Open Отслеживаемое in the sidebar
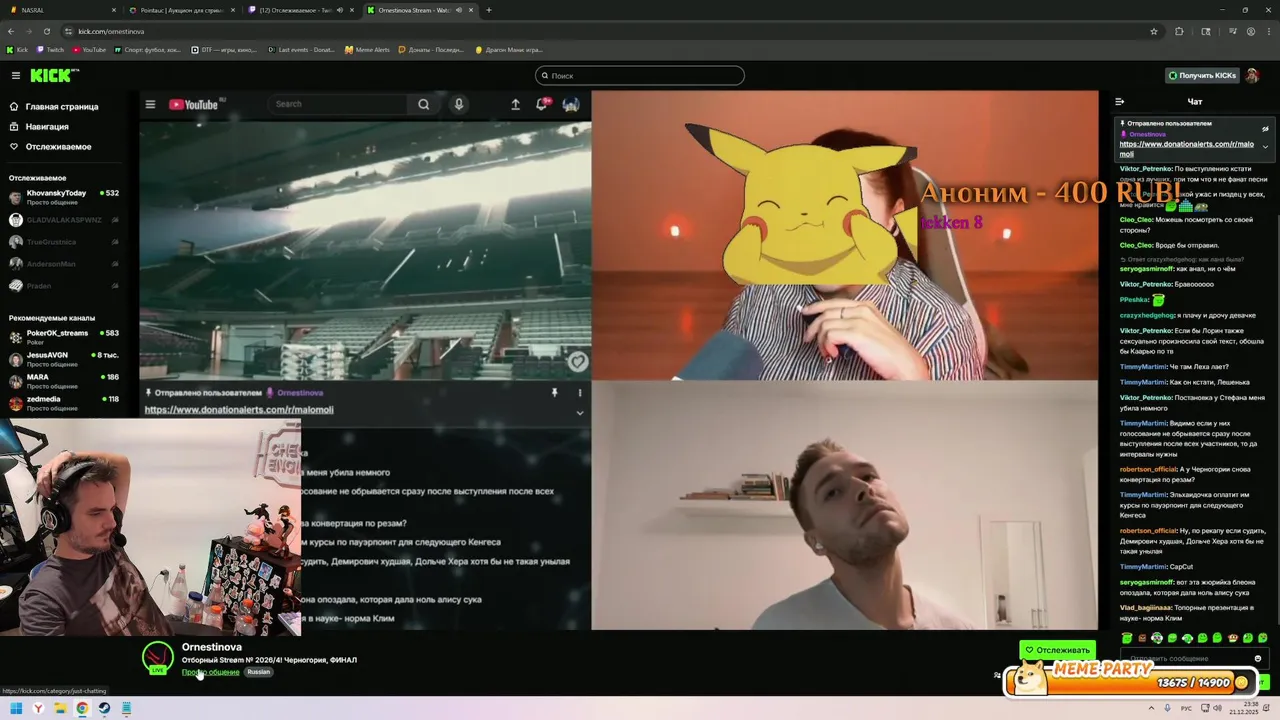The image size is (1280, 720). point(50,146)
